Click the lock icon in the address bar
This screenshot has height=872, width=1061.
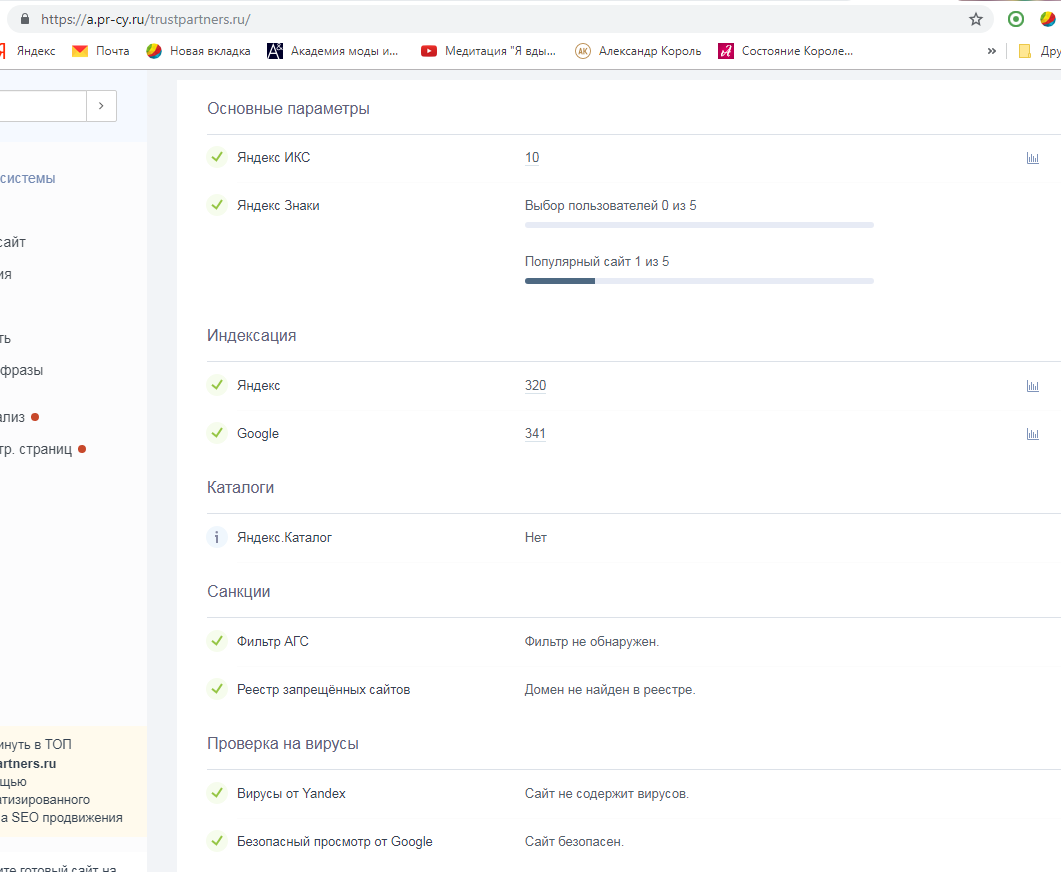[25, 19]
